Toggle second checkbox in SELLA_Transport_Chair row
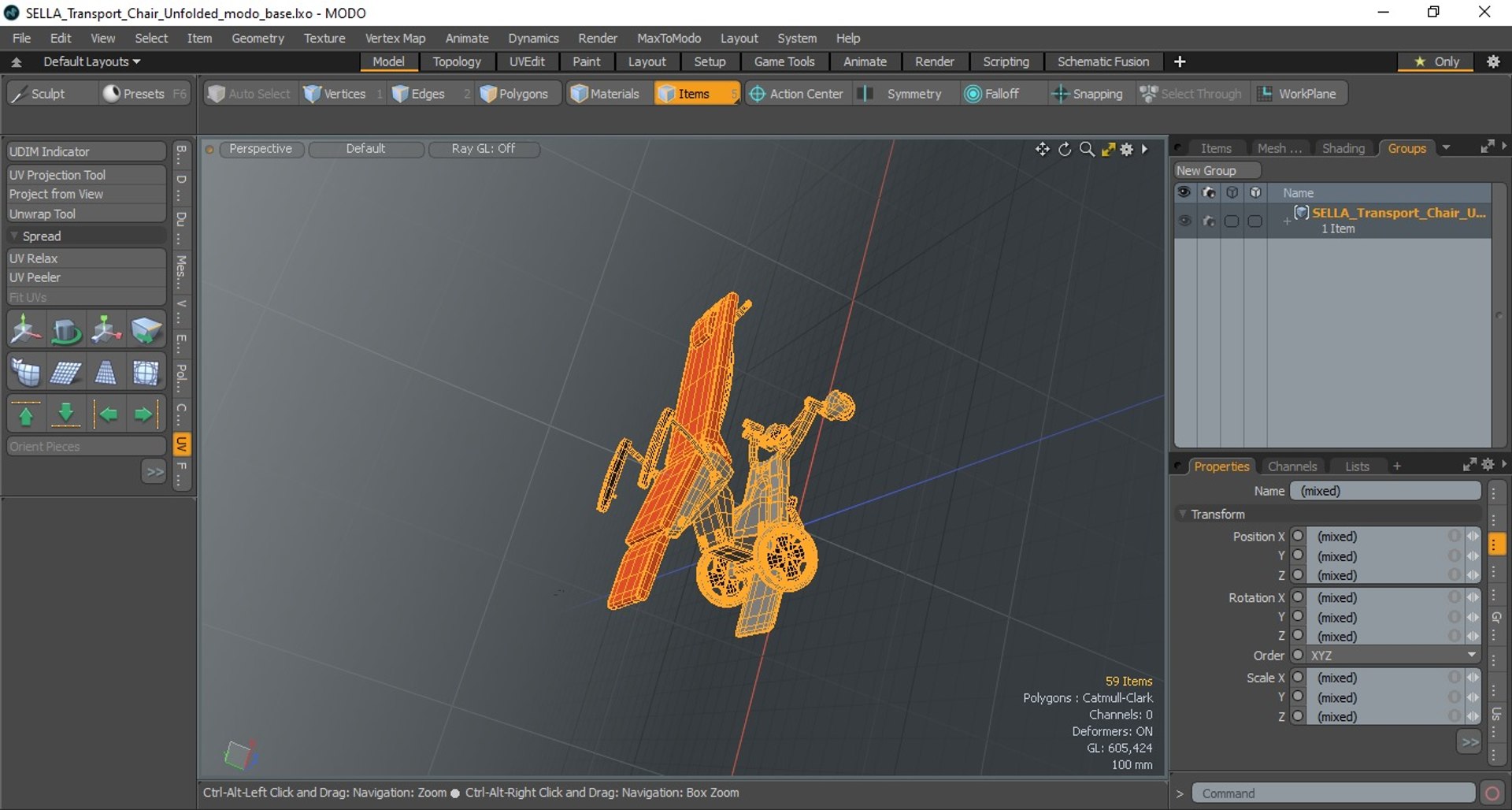The width and height of the screenshot is (1512, 810). (1255, 221)
